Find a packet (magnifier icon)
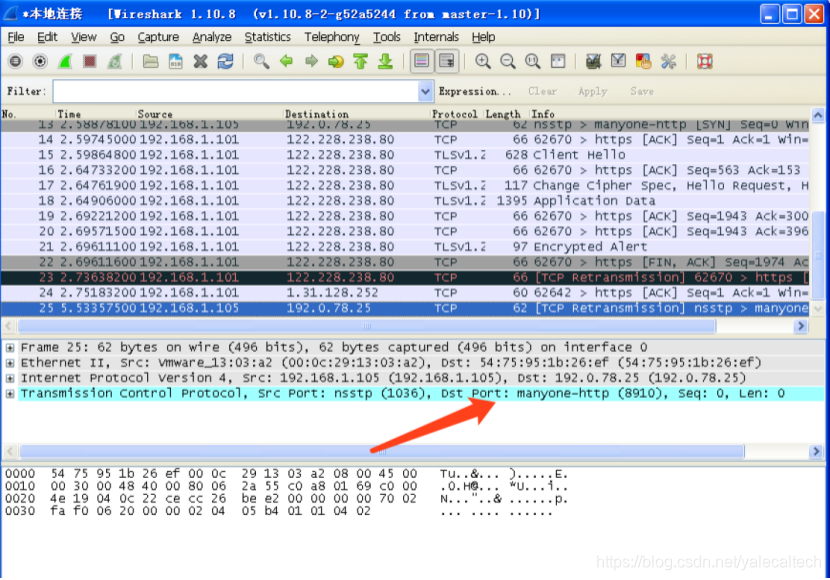This screenshot has height=580, width=830. click(261, 61)
